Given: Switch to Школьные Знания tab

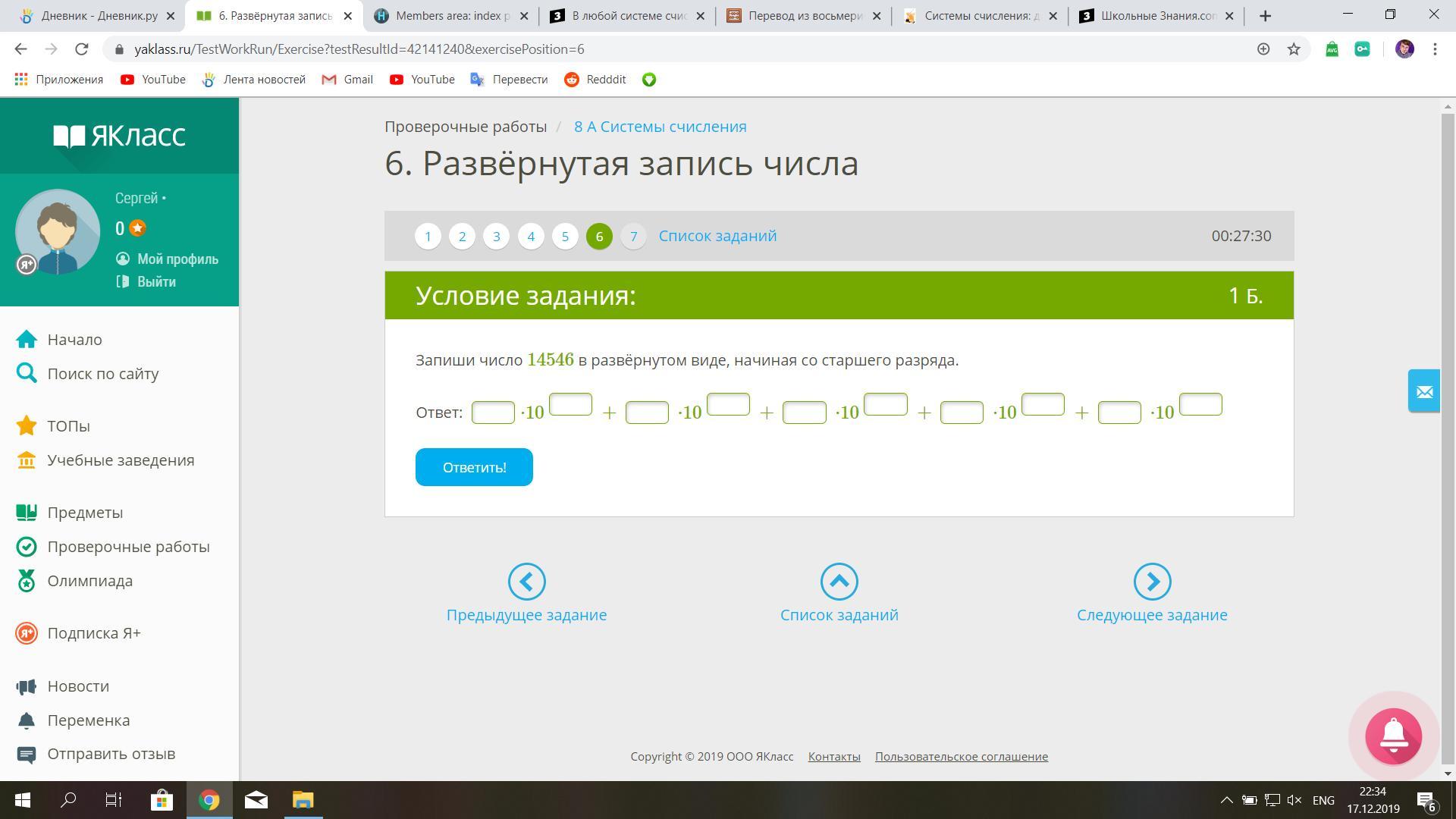Looking at the screenshot, I should [1157, 16].
